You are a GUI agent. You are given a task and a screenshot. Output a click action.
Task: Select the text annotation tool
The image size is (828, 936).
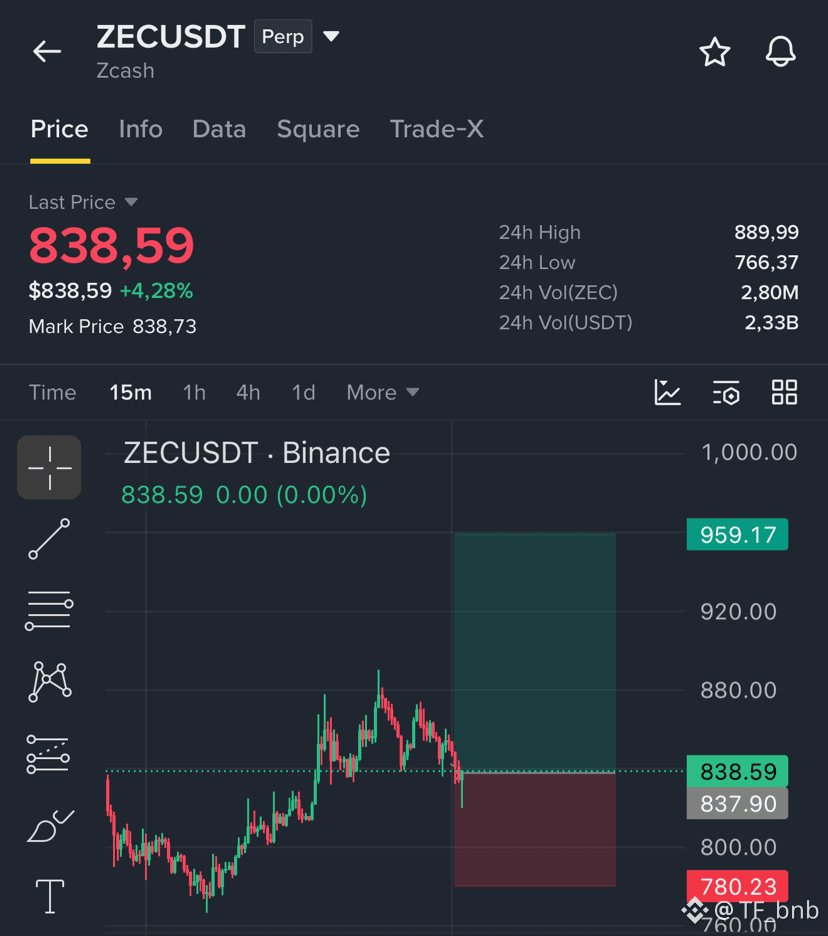pos(50,896)
